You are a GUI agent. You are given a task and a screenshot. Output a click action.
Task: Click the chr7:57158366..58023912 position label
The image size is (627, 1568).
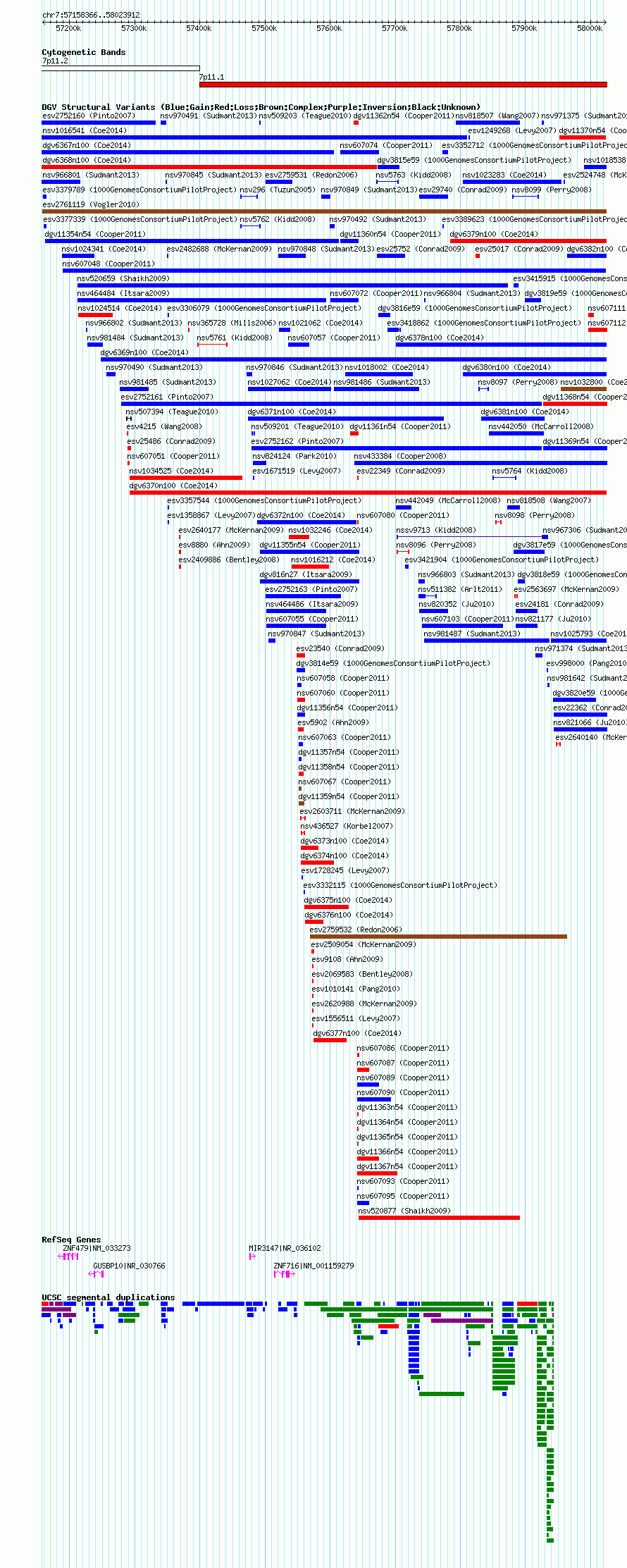(91, 15)
